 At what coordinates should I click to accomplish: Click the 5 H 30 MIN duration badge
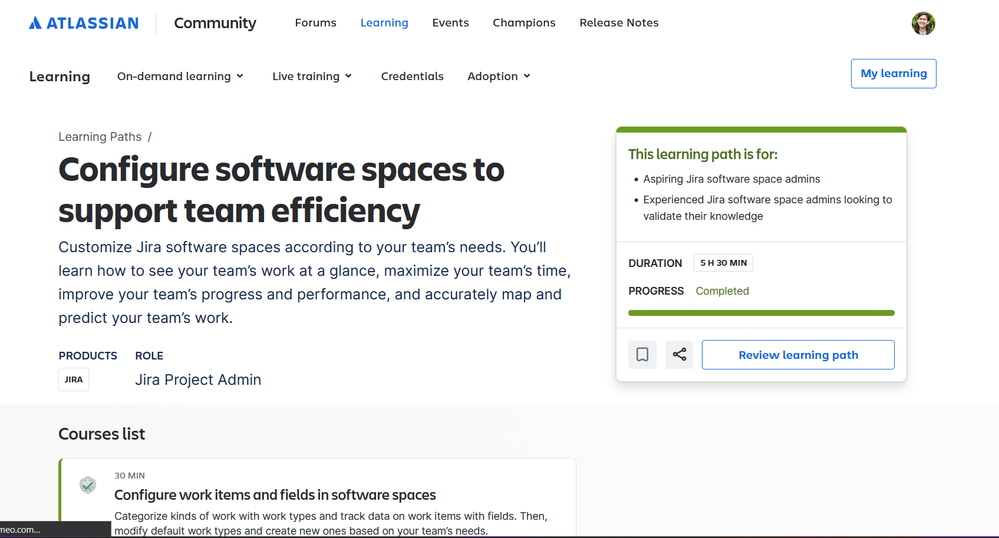pyautogui.click(x=723, y=263)
